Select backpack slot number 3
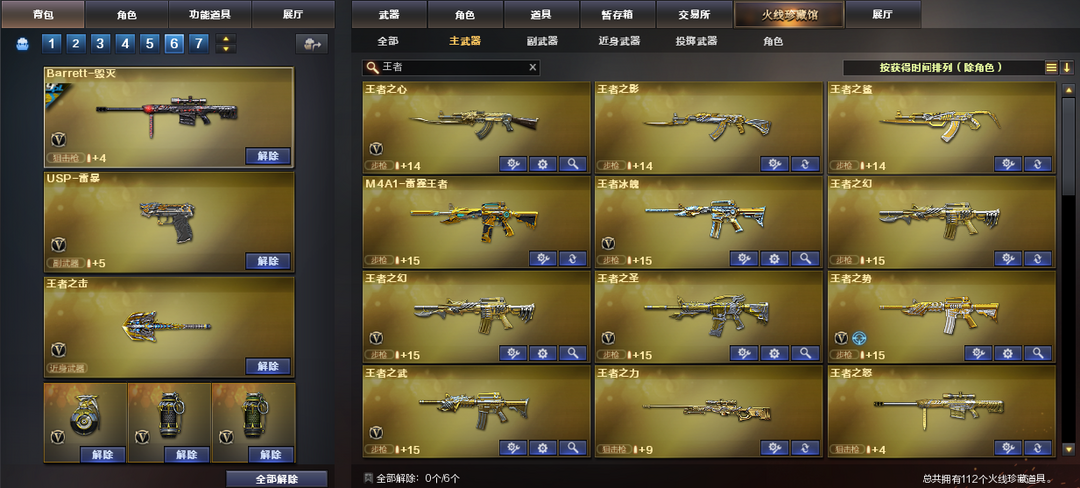Image resolution: width=1080 pixels, height=488 pixels. pos(100,45)
